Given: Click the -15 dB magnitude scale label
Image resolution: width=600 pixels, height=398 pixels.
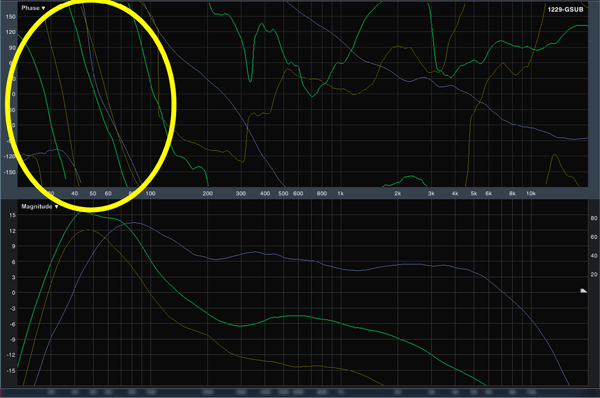Looking at the screenshot, I should [x=11, y=371].
